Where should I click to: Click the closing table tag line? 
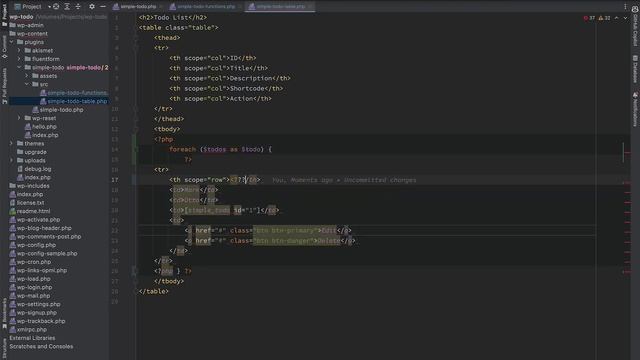[153, 291]
